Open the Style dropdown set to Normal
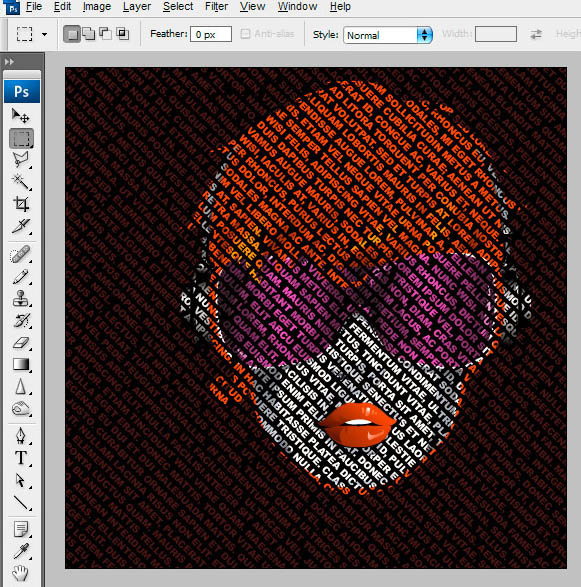 [x=388, y=35]
